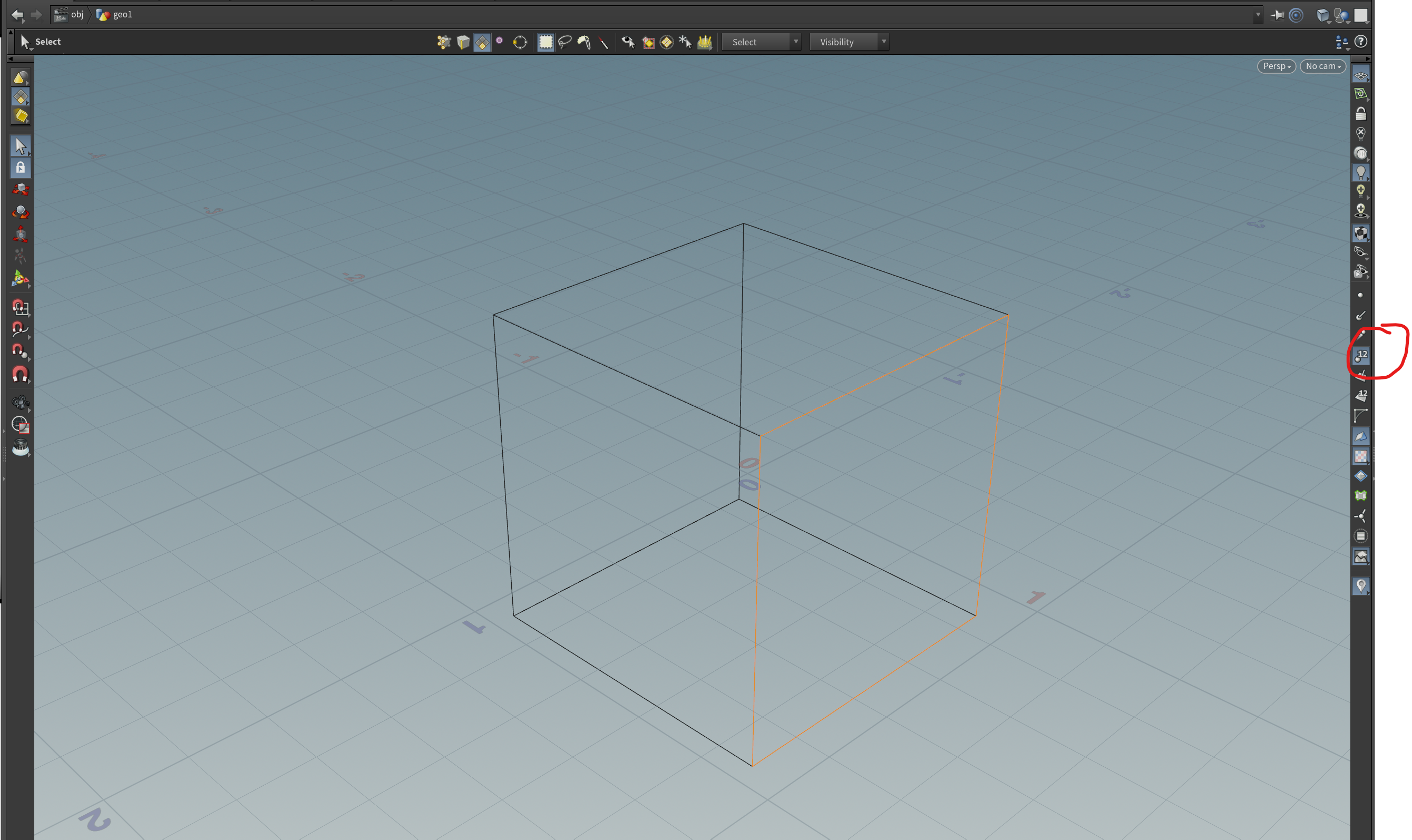
Task: Open the visualizer map pin options
Action: tap(1360, 586)
